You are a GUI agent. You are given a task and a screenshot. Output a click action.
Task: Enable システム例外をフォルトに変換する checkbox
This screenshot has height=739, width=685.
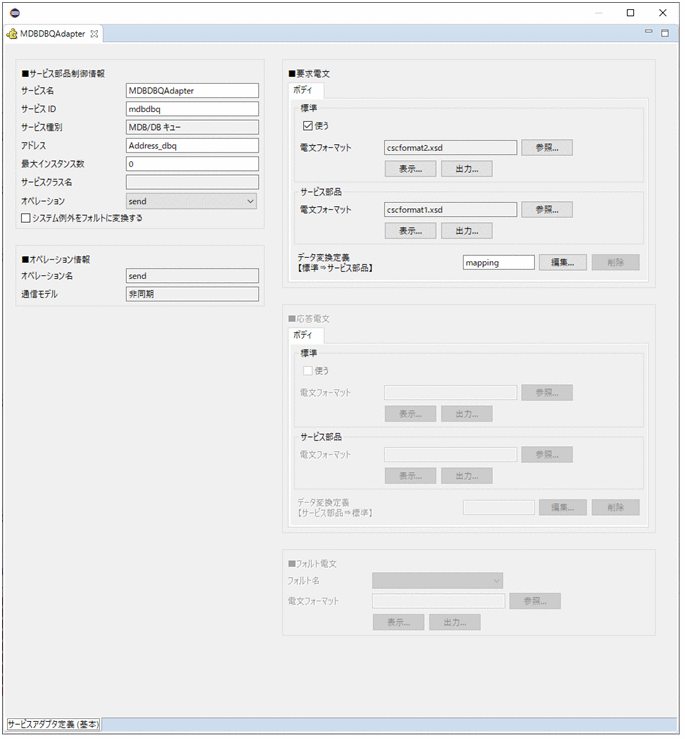click(27, 218)
